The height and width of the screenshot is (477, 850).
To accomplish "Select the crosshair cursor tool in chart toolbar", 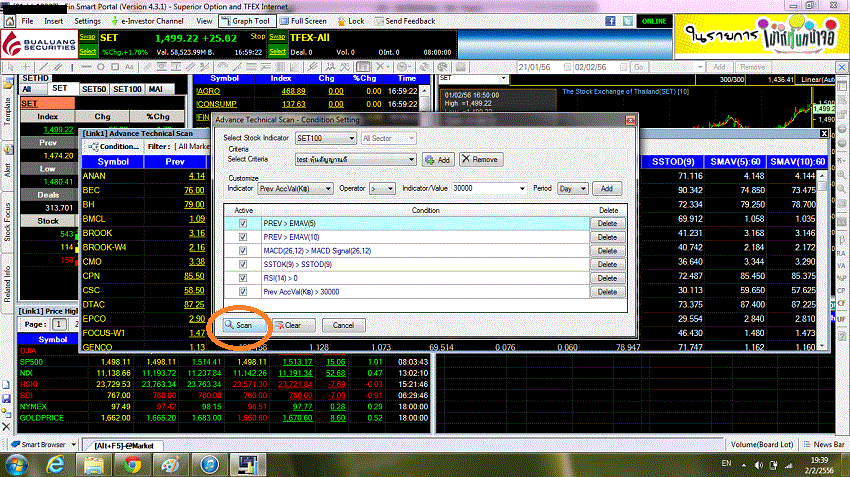I will pos(25,67).
